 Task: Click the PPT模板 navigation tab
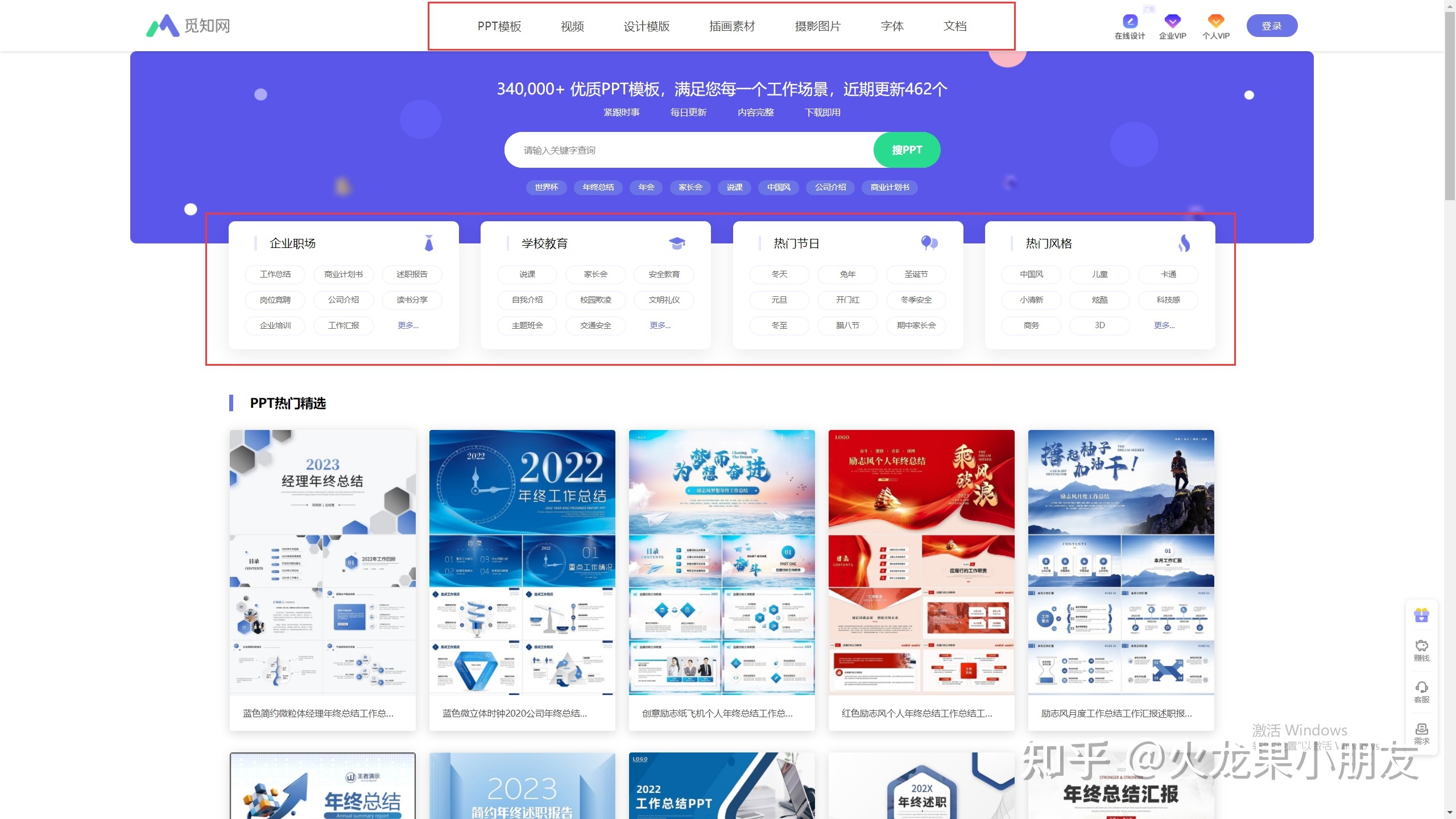point(498,25)
